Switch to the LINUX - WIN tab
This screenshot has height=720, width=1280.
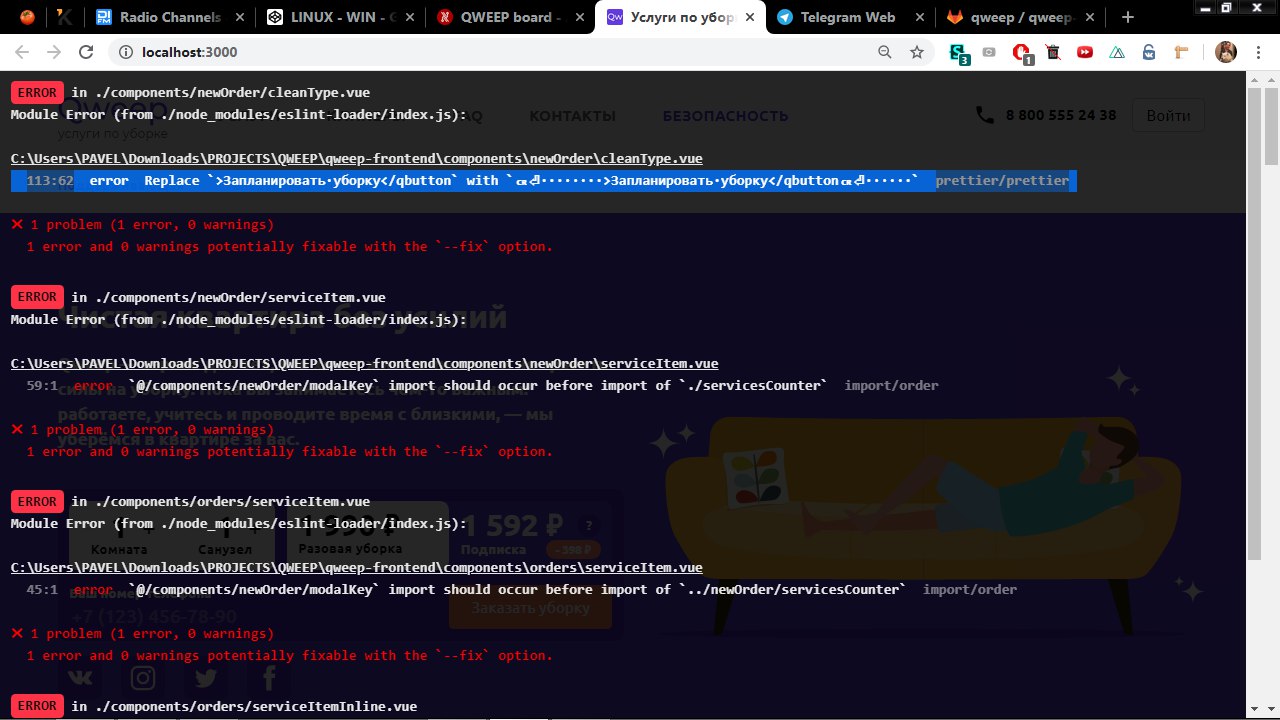click(340, 17)
